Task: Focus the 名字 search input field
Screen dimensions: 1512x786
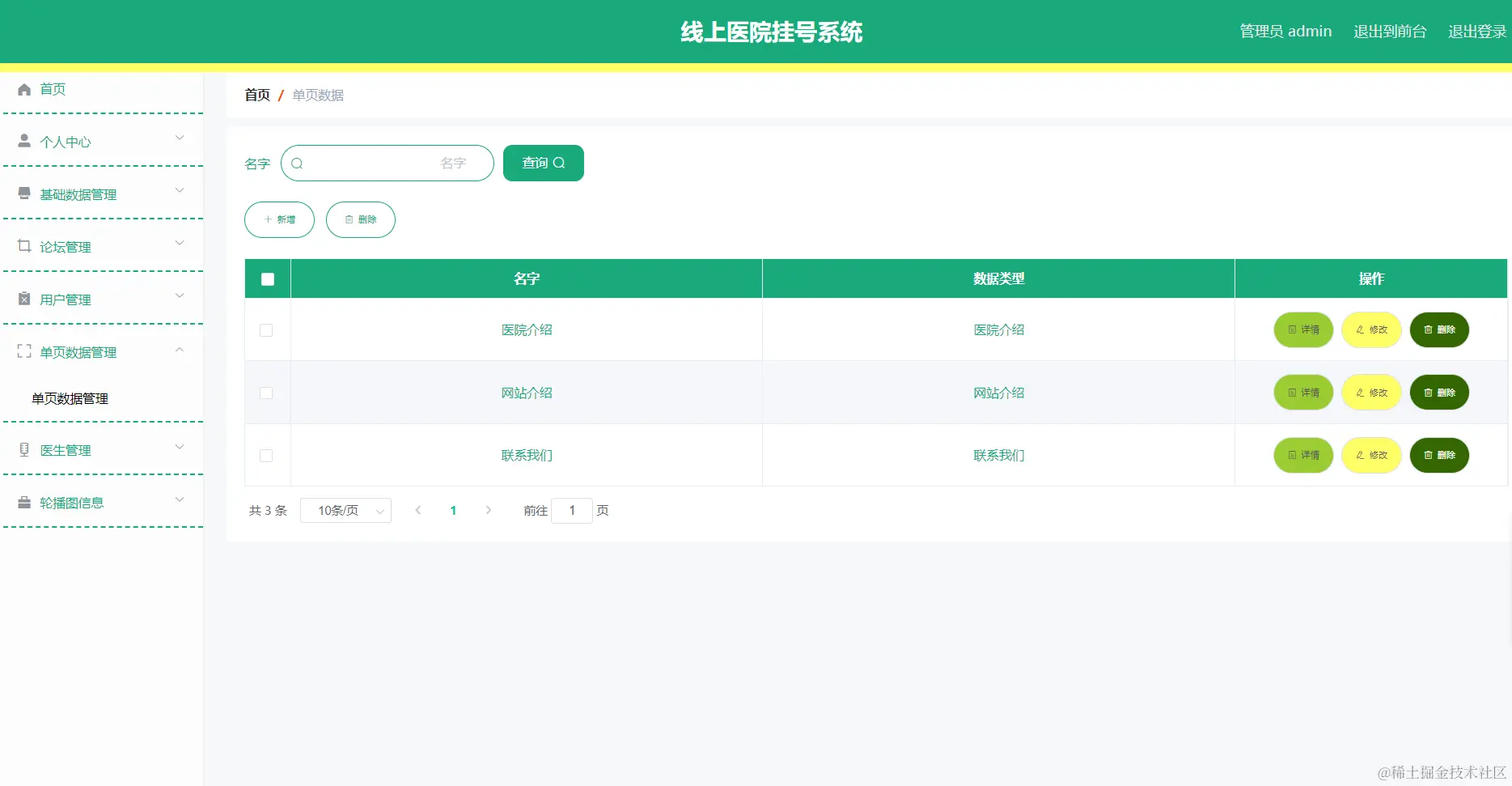Action: [388, 163]
